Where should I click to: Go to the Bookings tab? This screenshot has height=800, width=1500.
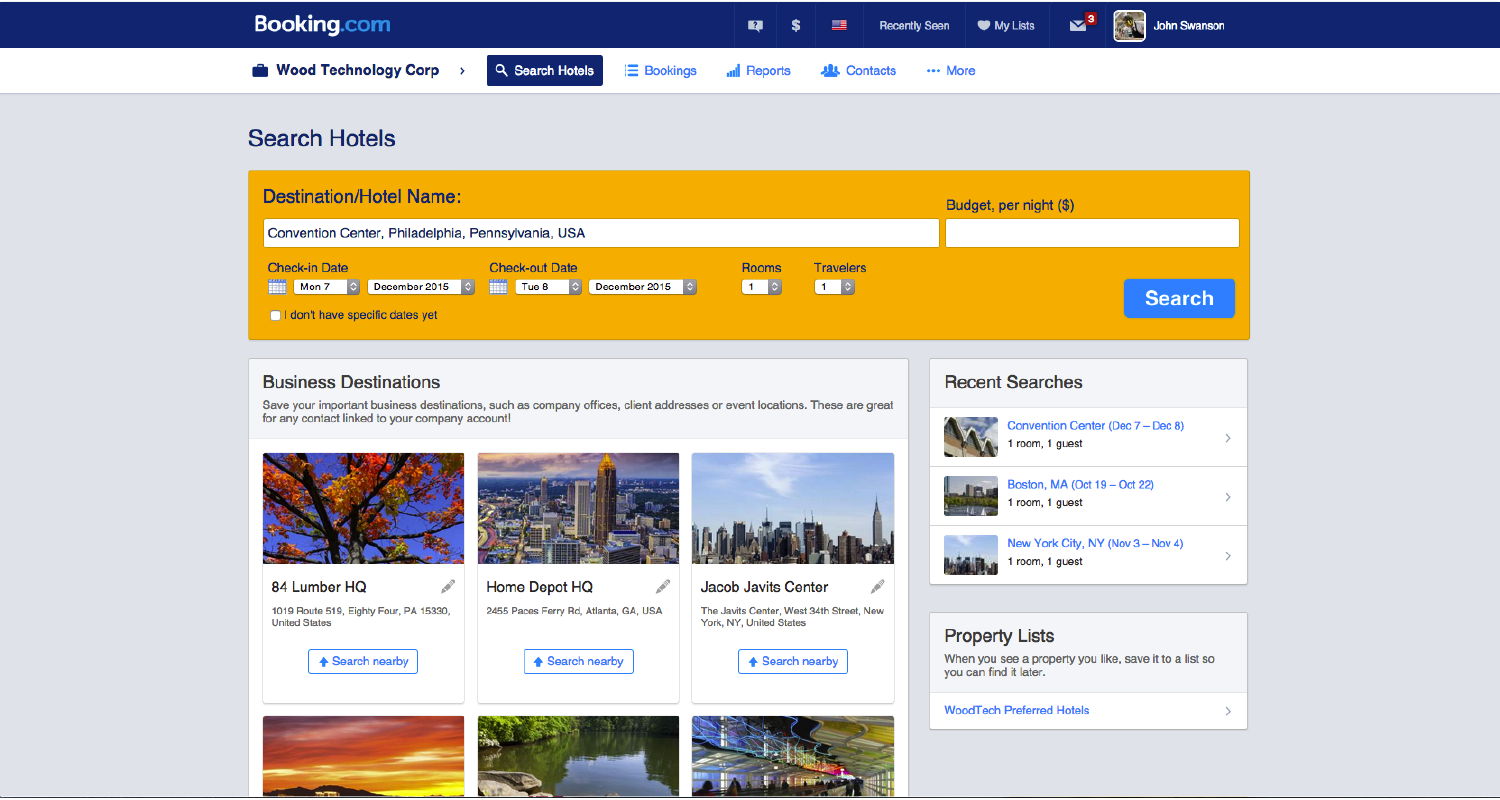661,71
